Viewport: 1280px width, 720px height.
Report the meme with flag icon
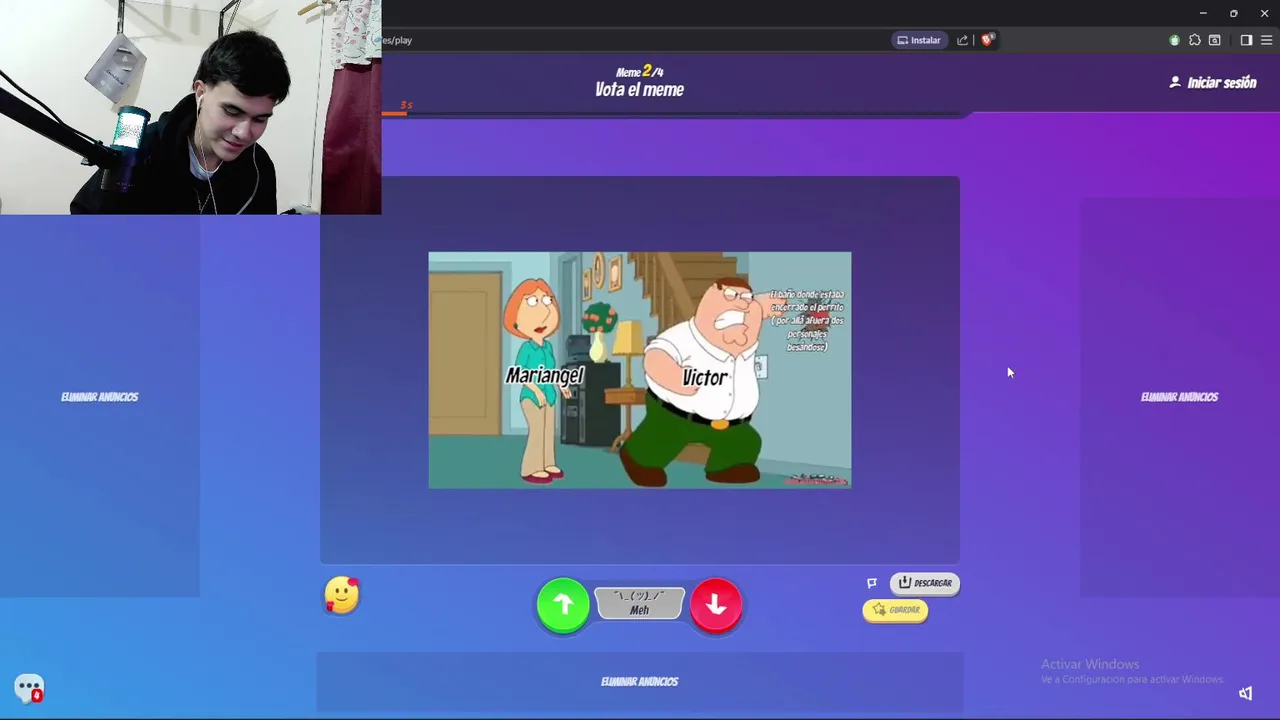872,583
